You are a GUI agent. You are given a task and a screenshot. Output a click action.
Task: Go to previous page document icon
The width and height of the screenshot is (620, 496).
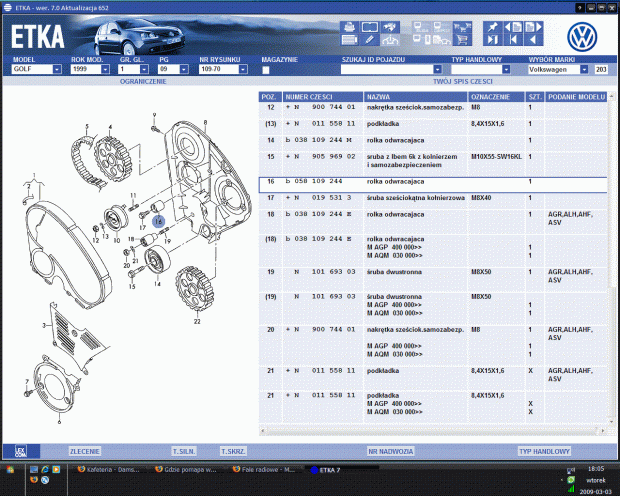513,27
